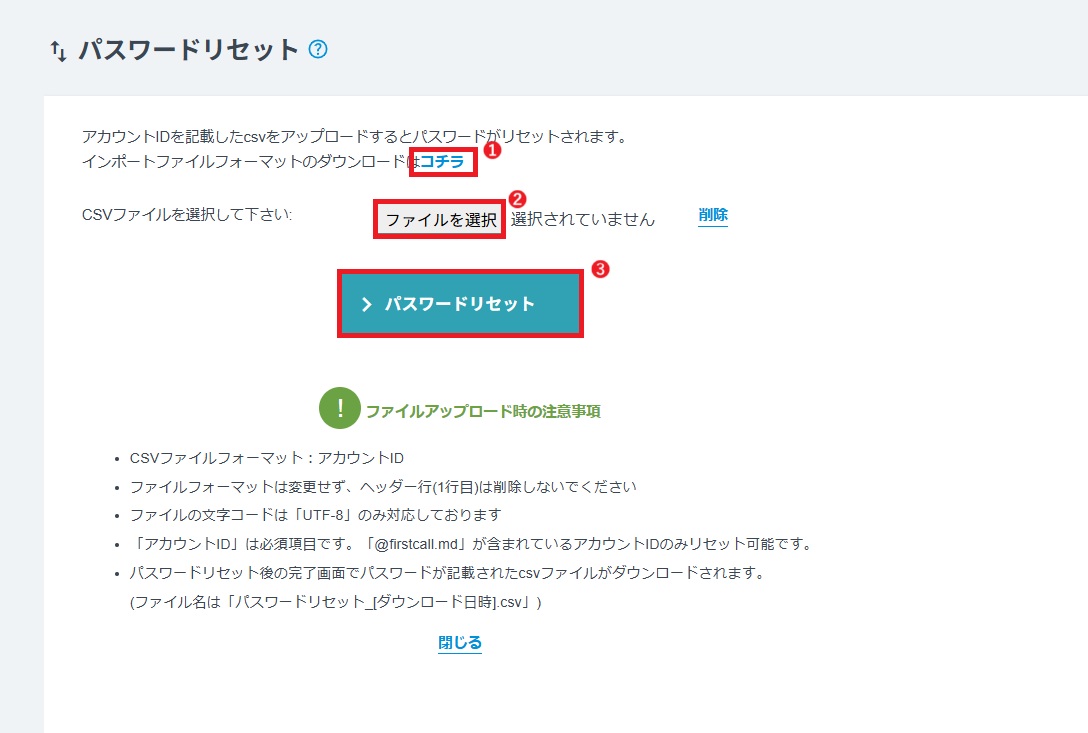The height and width of the screenshot is (733, 1088).
Task: Click the chevron arrow inside the reset button
Action: pyautogui.click(x=366, y=303)
